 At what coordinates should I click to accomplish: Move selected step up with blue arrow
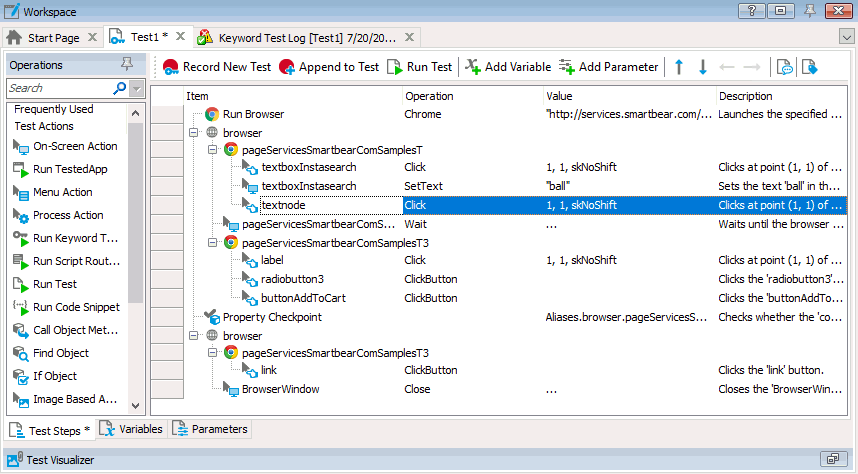[679, 67]
